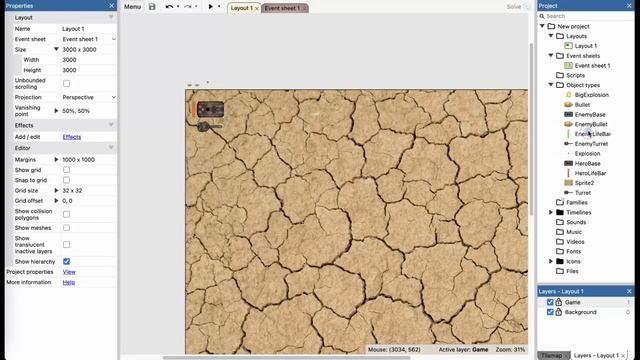Select BigExplosion object icon in Project
This screenshot has width=640, height=360.
(569, 95)
